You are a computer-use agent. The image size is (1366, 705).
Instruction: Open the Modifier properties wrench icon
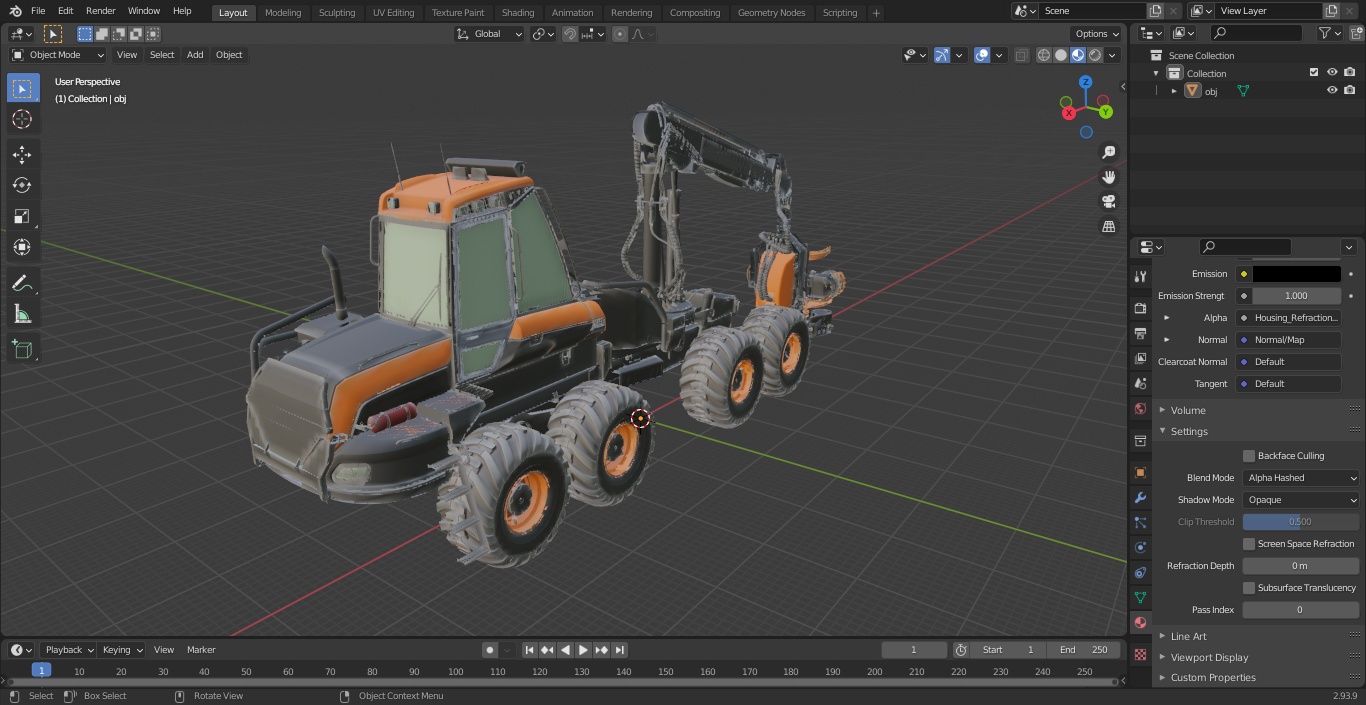pyautogui.click(x=1140, y=497)
